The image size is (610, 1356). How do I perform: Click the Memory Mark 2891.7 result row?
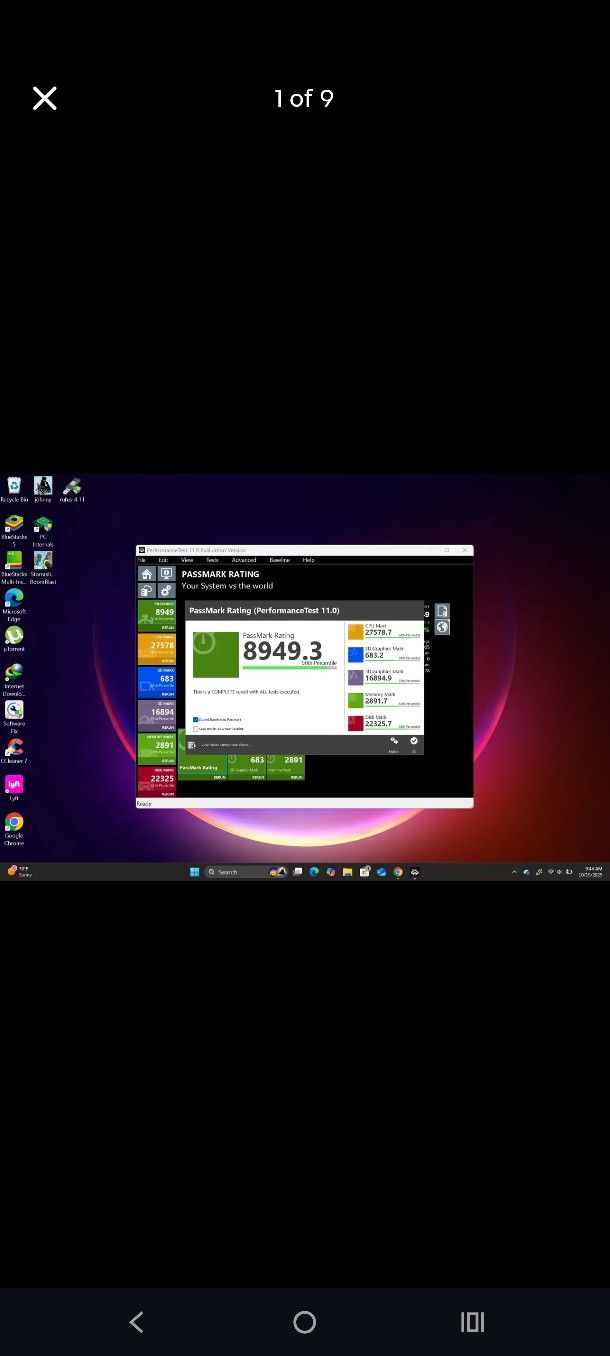coord(384,699)
